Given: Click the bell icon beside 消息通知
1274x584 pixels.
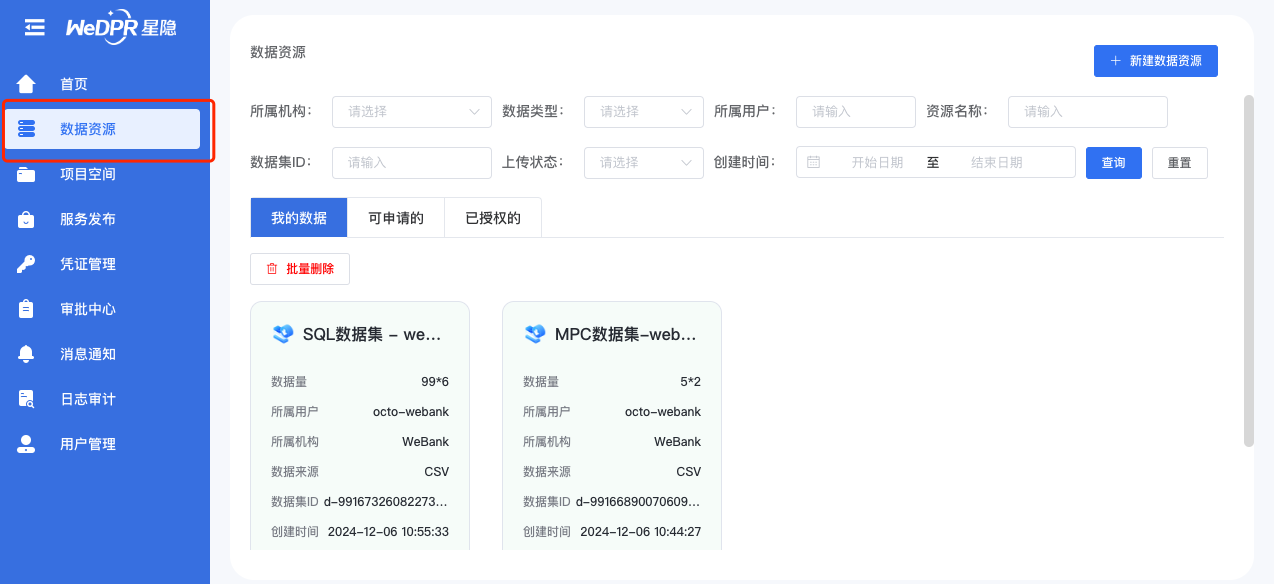Looking at the screenshot, I should tap(26, 354).
